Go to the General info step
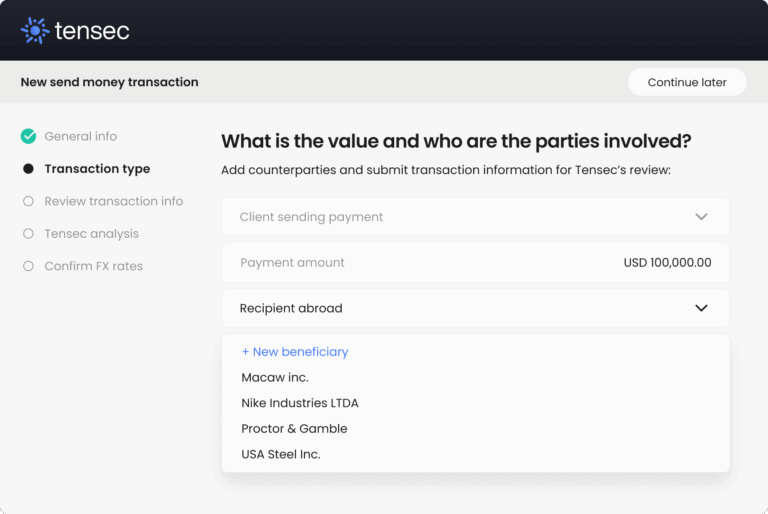The image size is (768, 514). tap(80, 136)
